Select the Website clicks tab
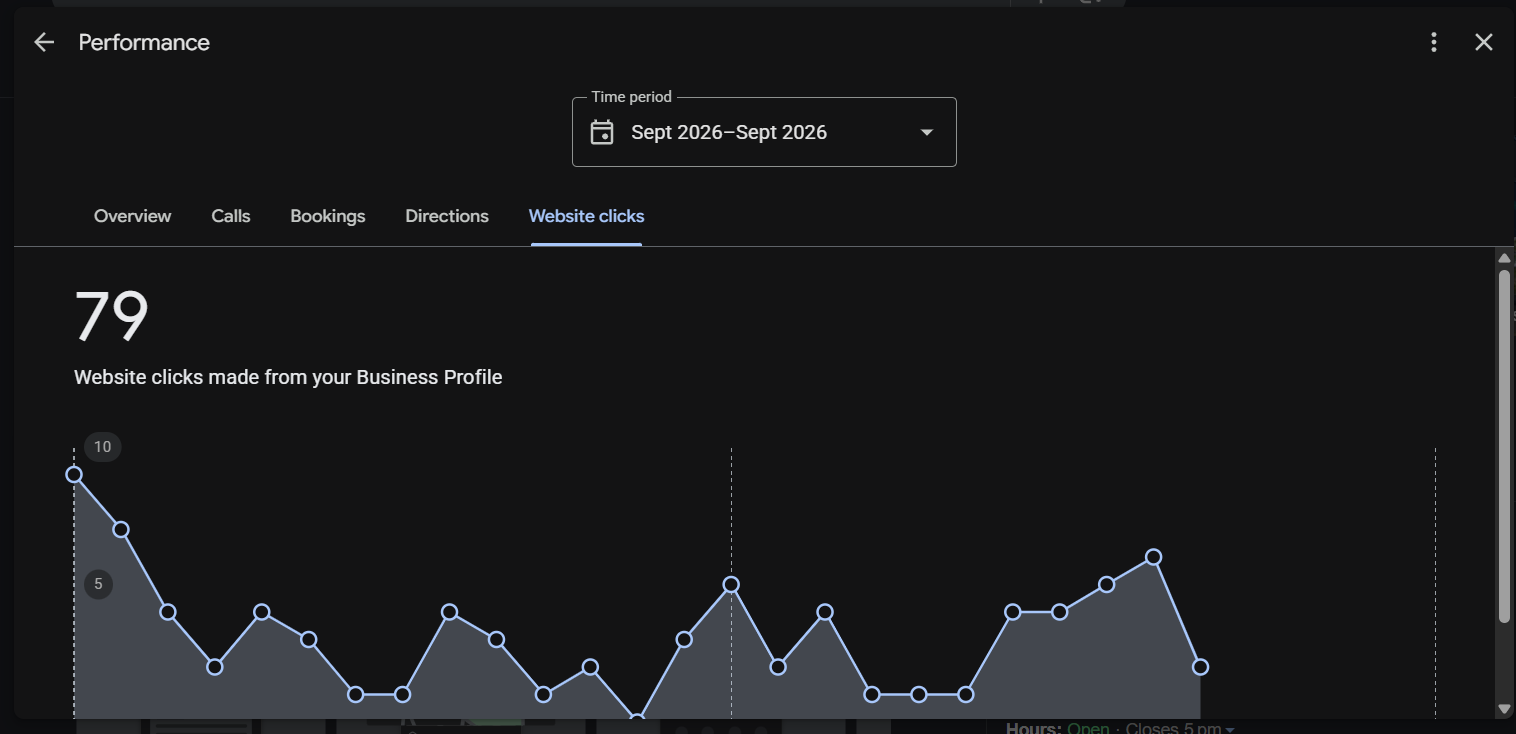The width and height of the screenshot is (1516, 734). (586, 216)
